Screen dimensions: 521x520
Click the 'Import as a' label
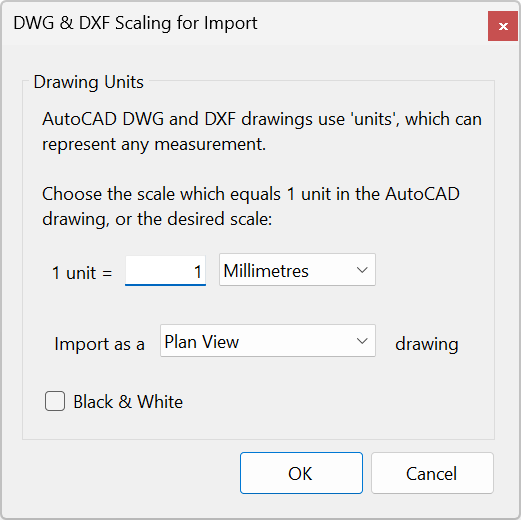[99, 344]
